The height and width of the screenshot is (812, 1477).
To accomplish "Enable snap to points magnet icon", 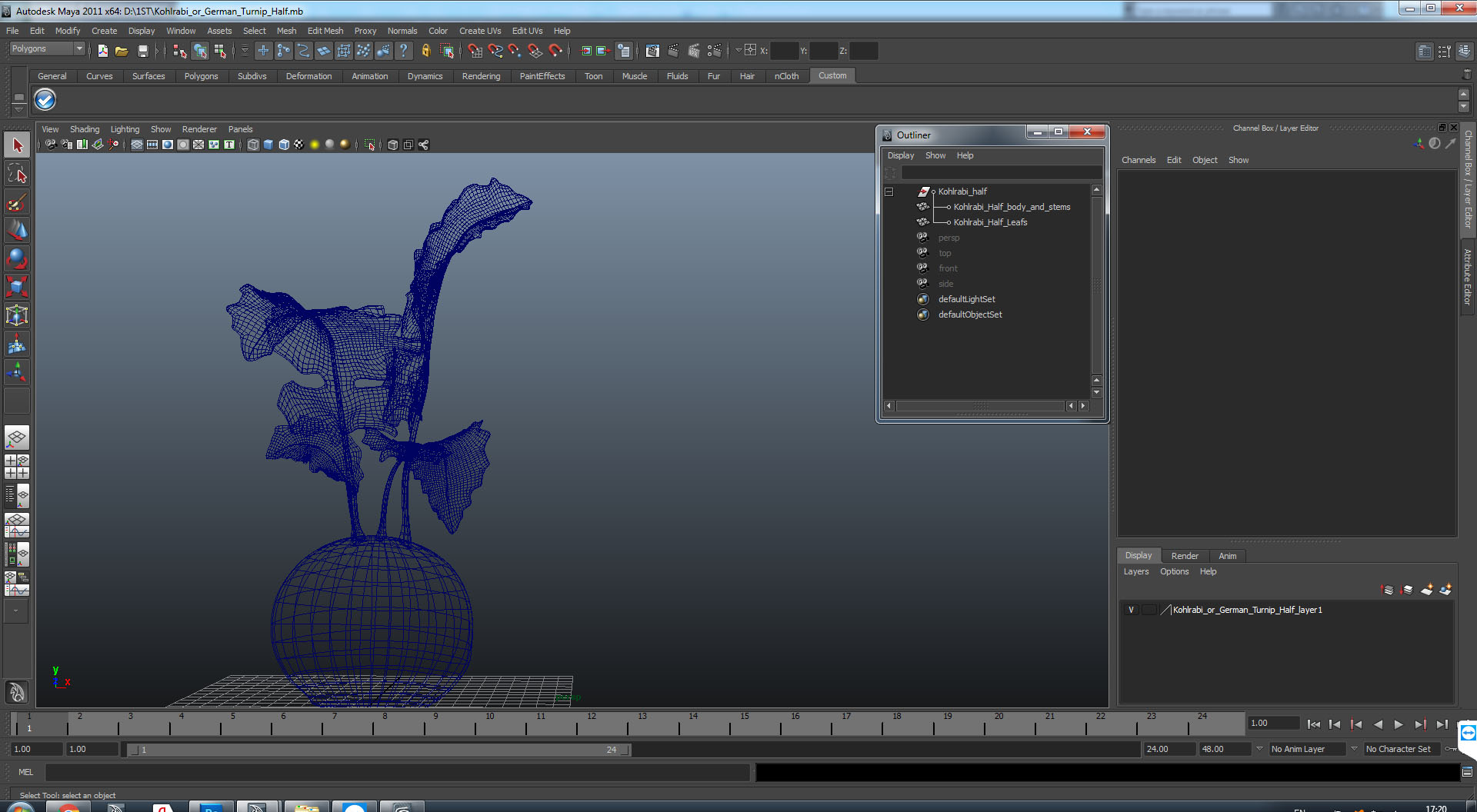I will point(515,51).
